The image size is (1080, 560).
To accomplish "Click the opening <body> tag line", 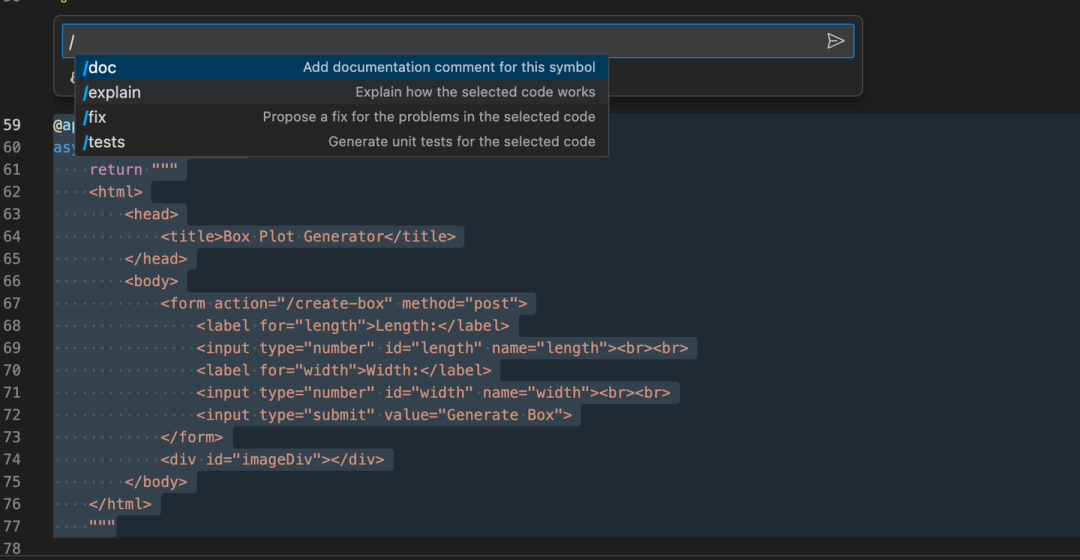I will (151, 281).
